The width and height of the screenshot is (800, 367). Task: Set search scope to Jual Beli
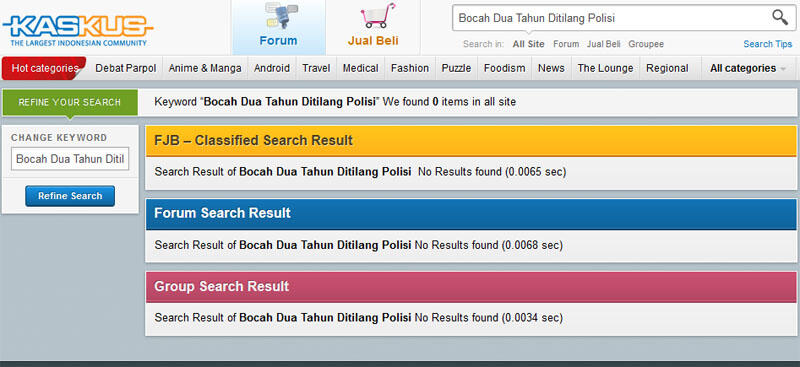click(x=604, y=44)
